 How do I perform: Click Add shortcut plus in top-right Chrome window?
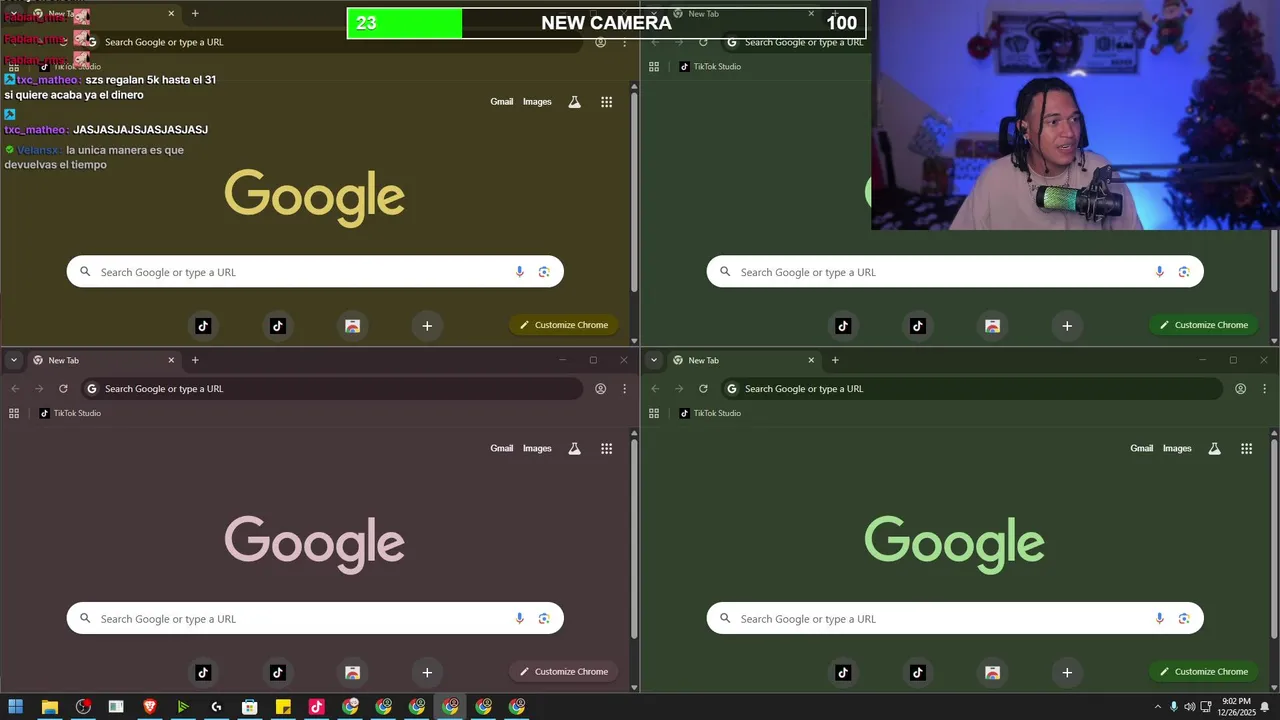click(x=1067, y=325)
